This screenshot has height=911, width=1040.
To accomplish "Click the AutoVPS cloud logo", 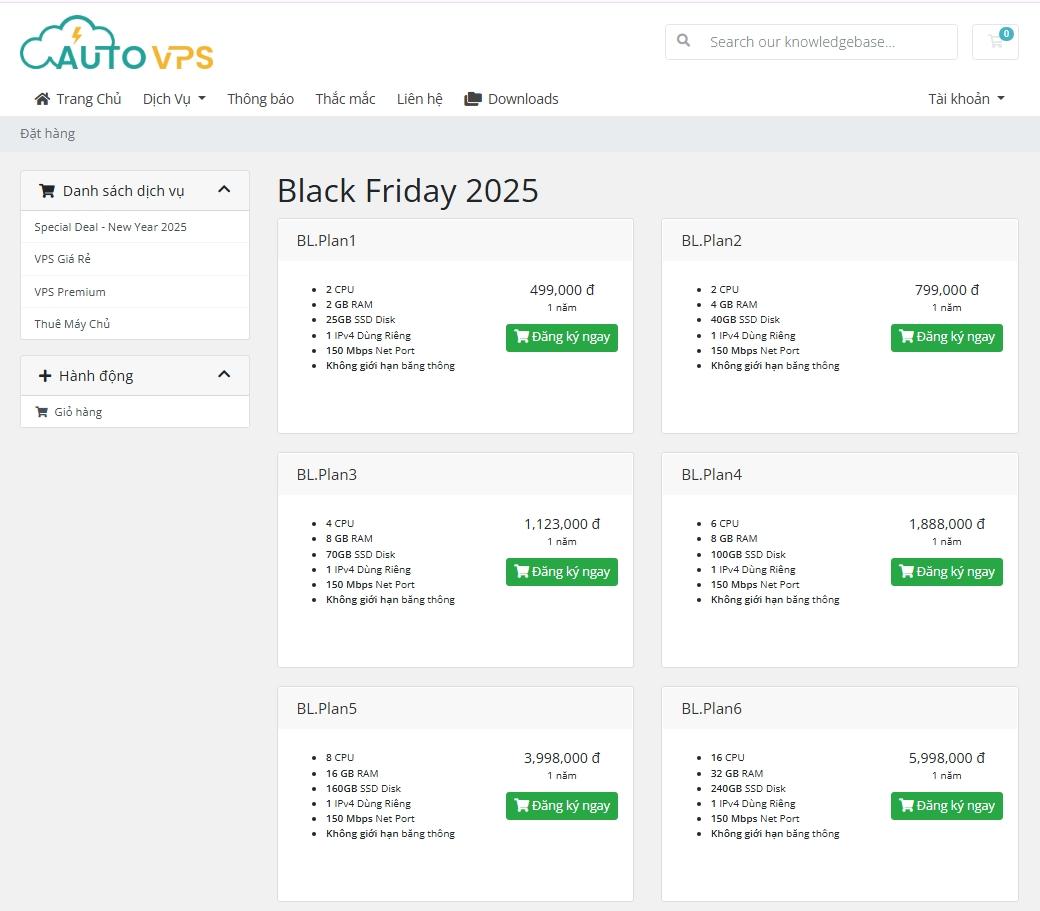I will pyautogui.click(x=117, y=45).
